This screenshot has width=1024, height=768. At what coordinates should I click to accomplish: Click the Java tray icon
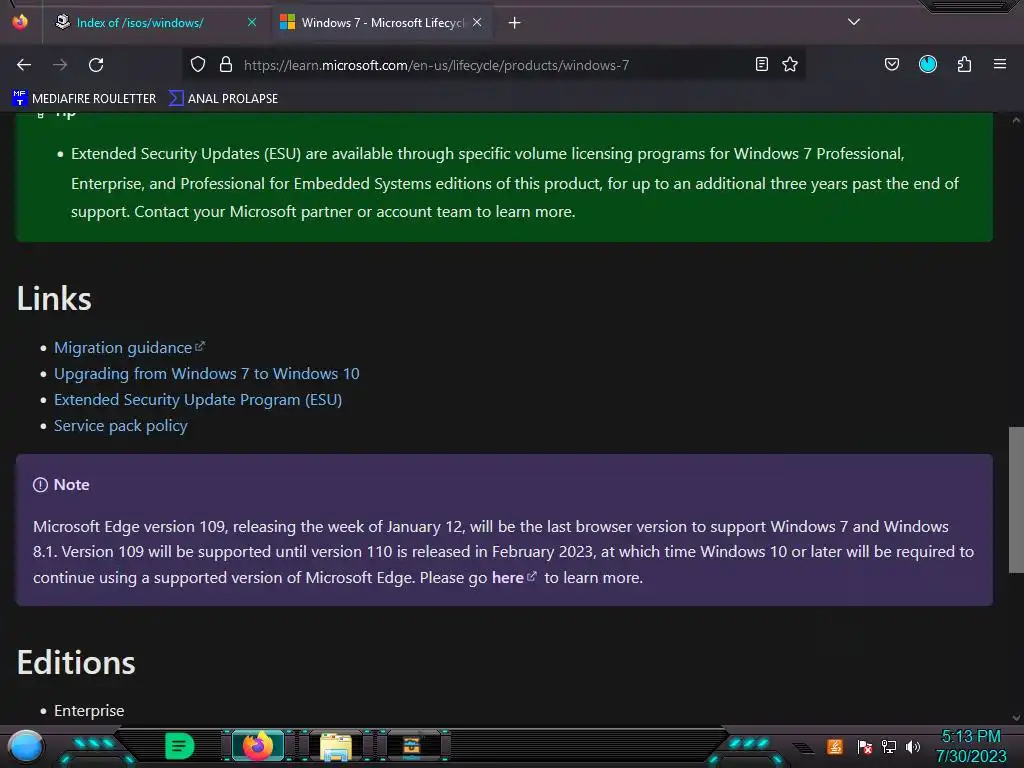(835, 746)
